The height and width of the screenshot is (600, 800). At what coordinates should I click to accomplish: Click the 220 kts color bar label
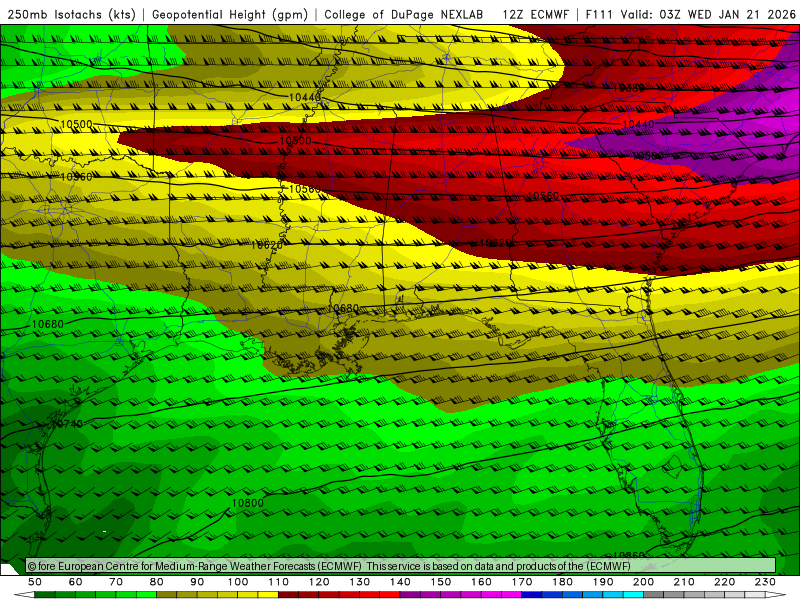coord(724,582)
